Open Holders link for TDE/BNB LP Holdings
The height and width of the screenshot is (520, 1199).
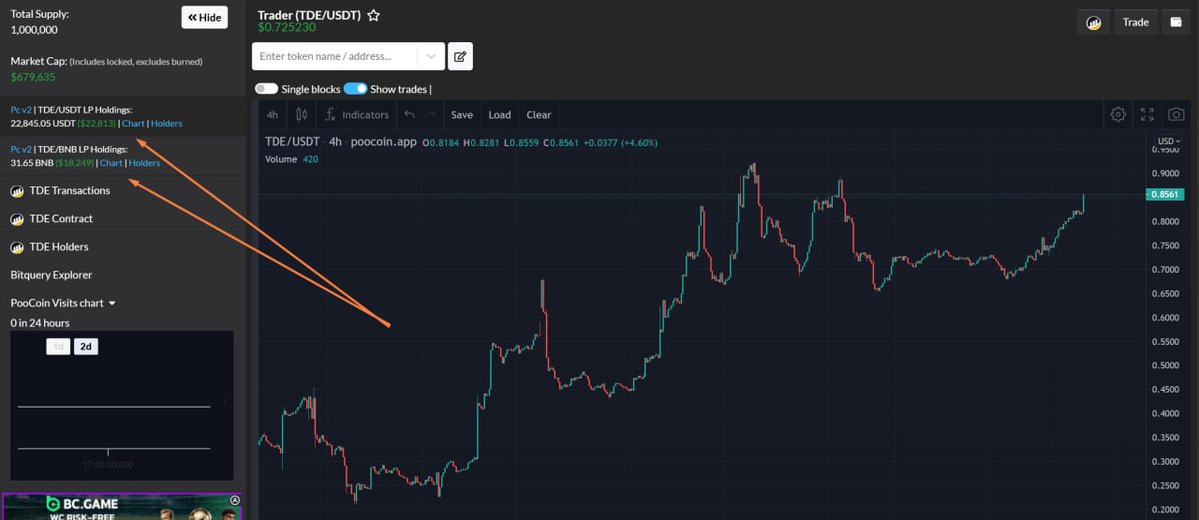[x=145, y=164]
